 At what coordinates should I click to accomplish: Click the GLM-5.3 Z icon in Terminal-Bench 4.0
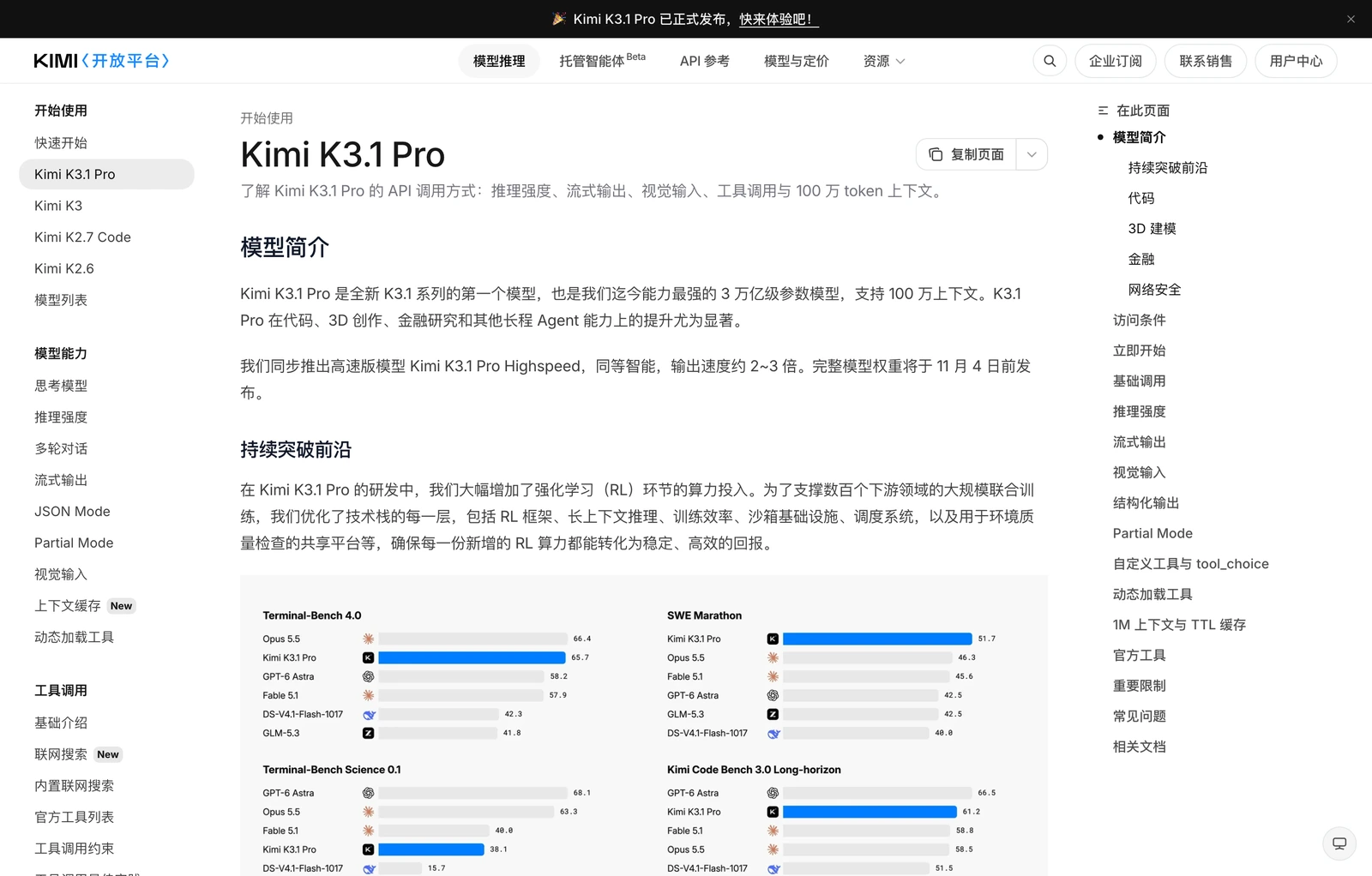pyautogui.click(x=368, y=733)
